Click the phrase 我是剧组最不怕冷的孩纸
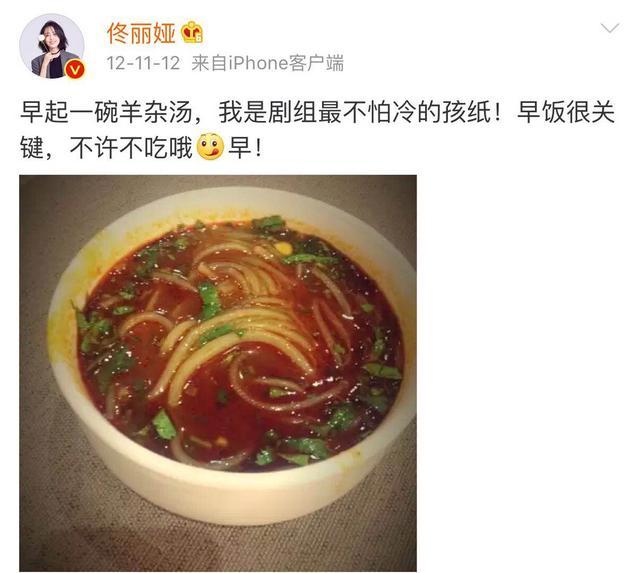The height and width of the screenshot is (573, 640). tap(355, 112)
